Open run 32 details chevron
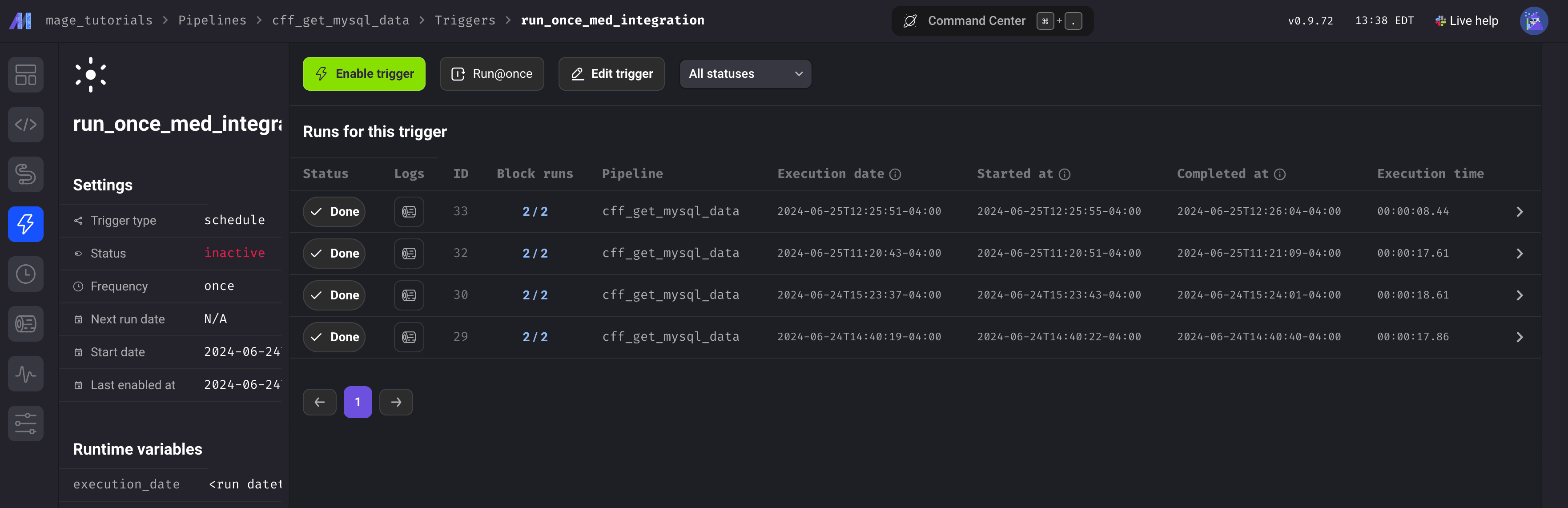The height and width of the screenshot is (508, 1568). 1519,254
